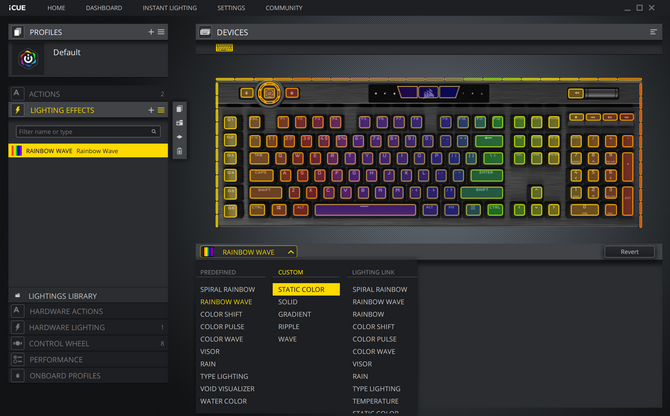Open the Control Wheel section
Image resolution: width=670 pixels, height=416 pixels.
(88, 344)
